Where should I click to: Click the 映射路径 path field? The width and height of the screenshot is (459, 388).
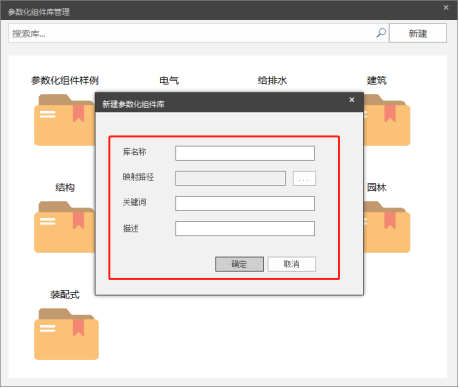click(230, 179)
